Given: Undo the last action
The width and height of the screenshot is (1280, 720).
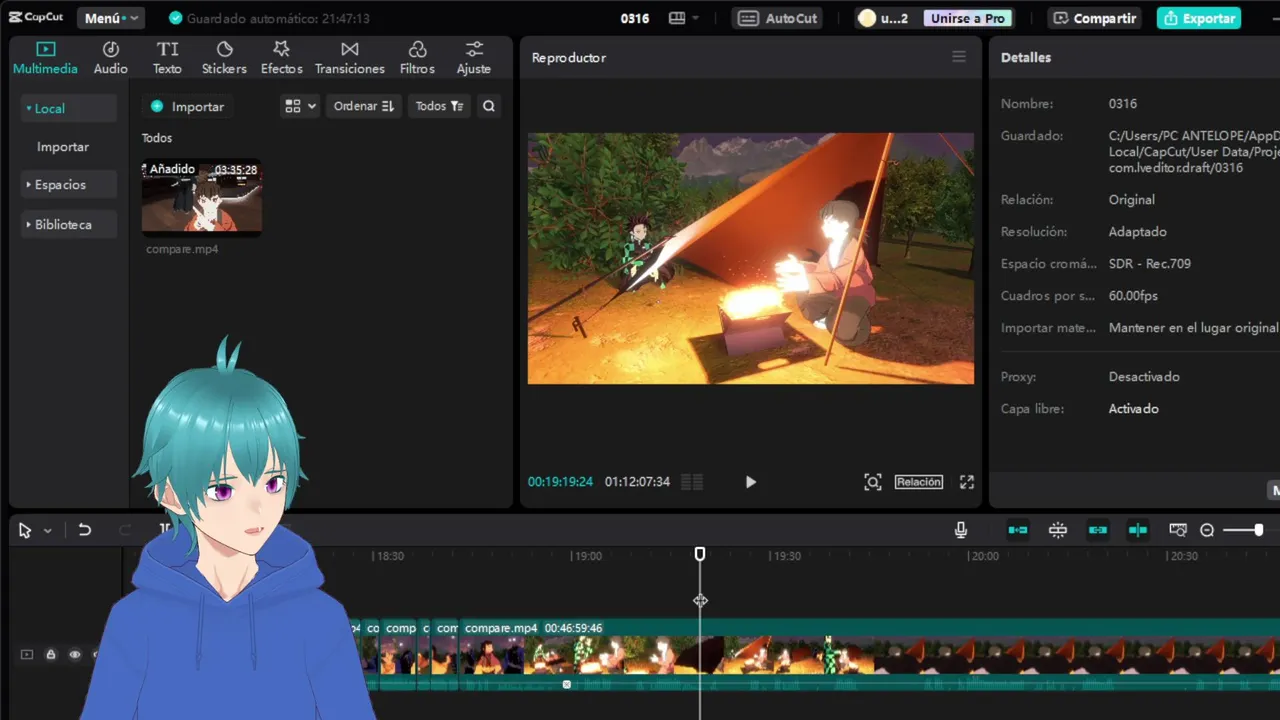Looking at the screenshot, I should point(85,530).
